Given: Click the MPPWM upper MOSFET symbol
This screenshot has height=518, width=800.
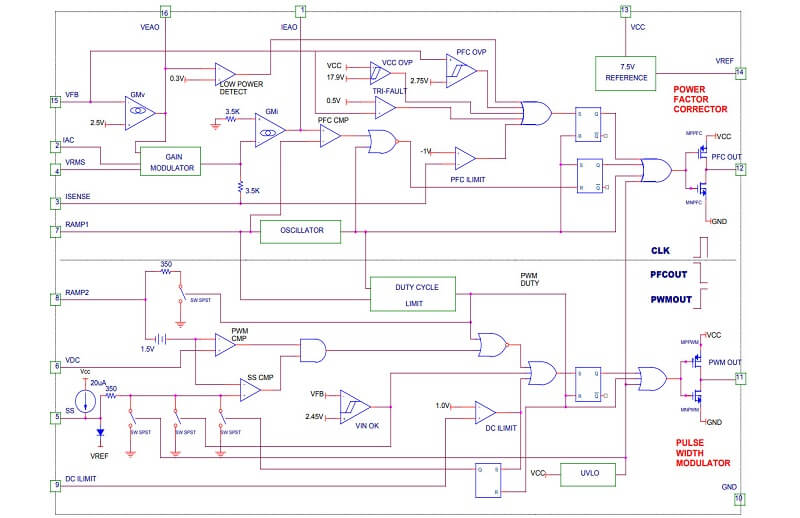Looking at the screenshot, I should (696, 362).
